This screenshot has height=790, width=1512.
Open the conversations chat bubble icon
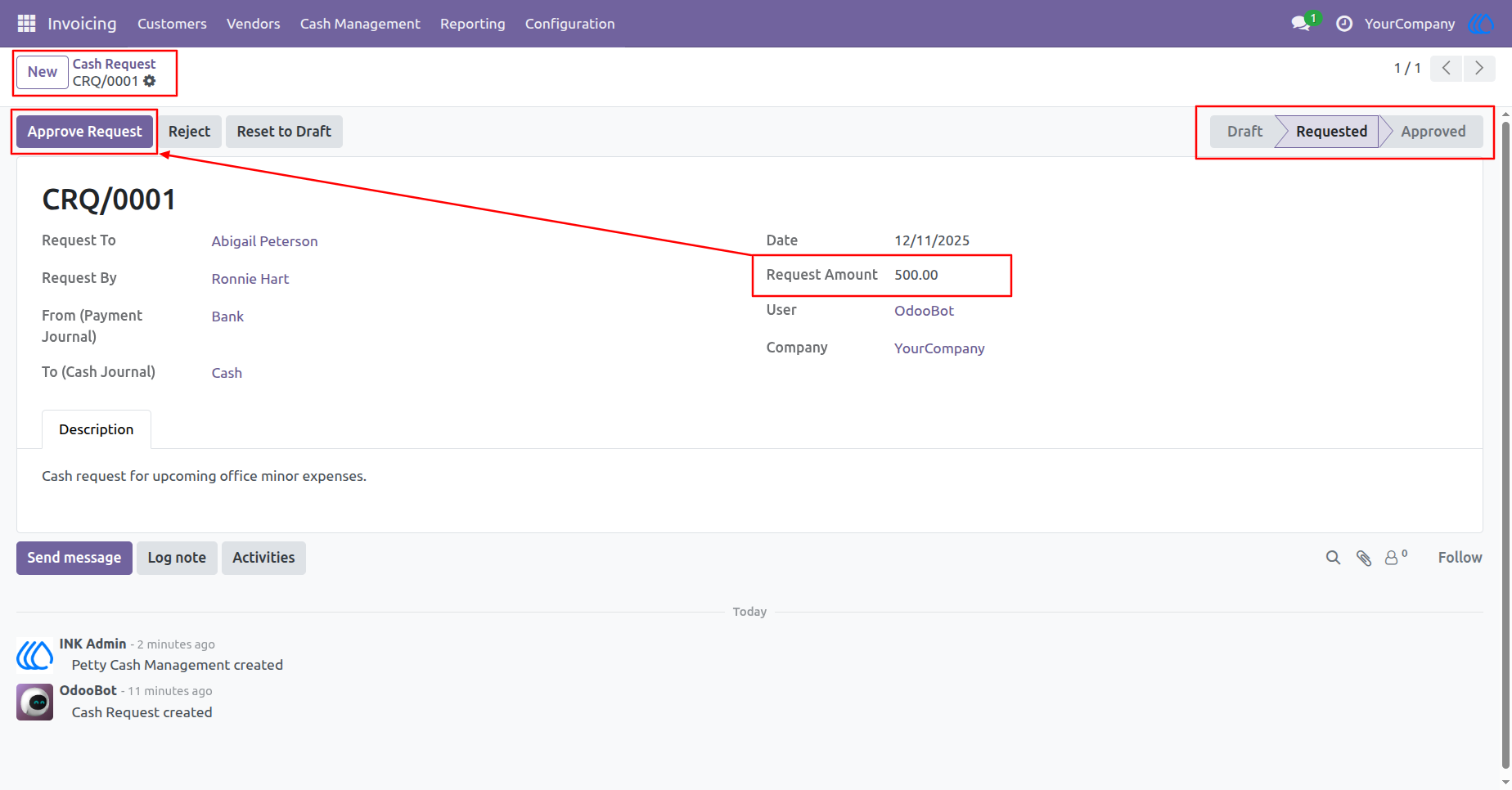coord(1301,24)
